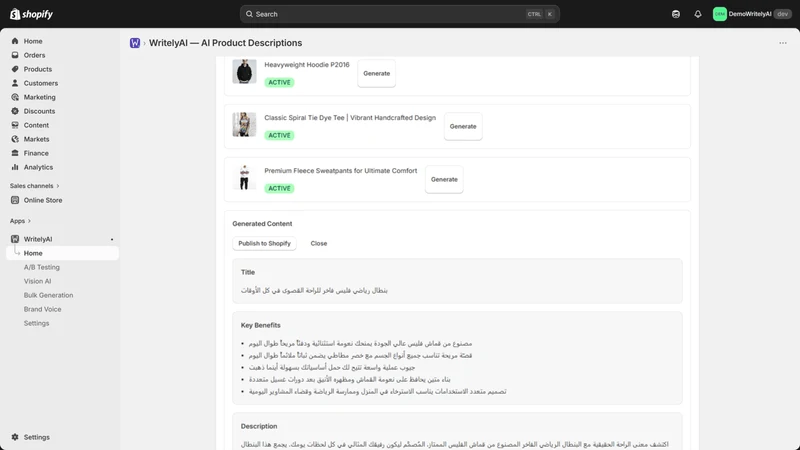Click the Arabic generated title text

pyautogui.click(x=314, y=290)
